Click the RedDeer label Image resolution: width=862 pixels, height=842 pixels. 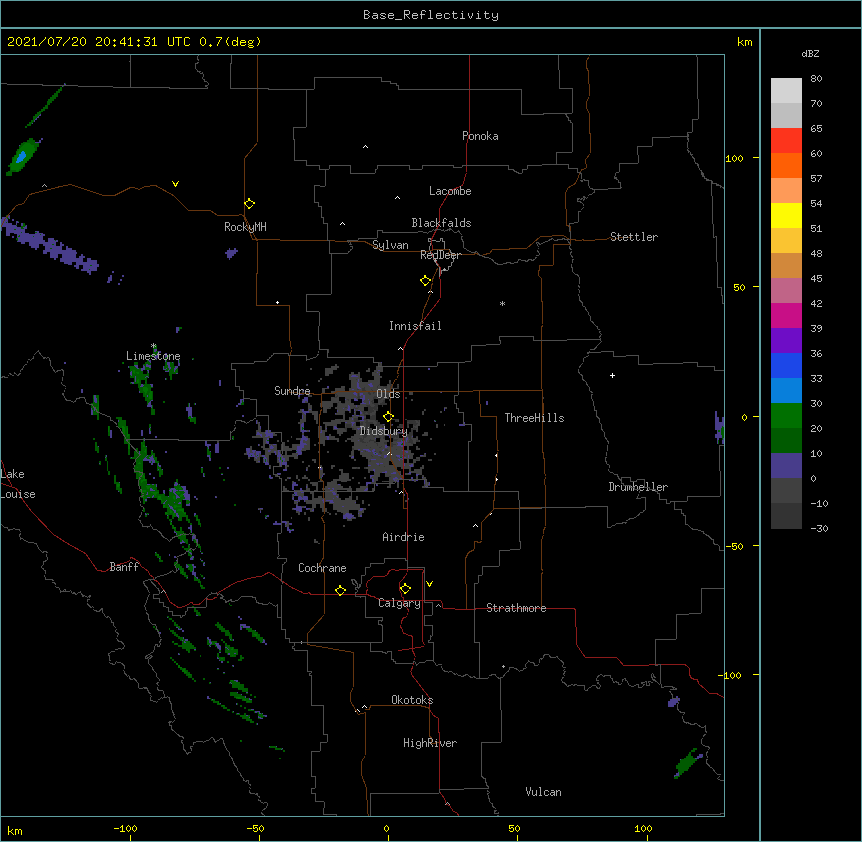(x=440, y=255)
